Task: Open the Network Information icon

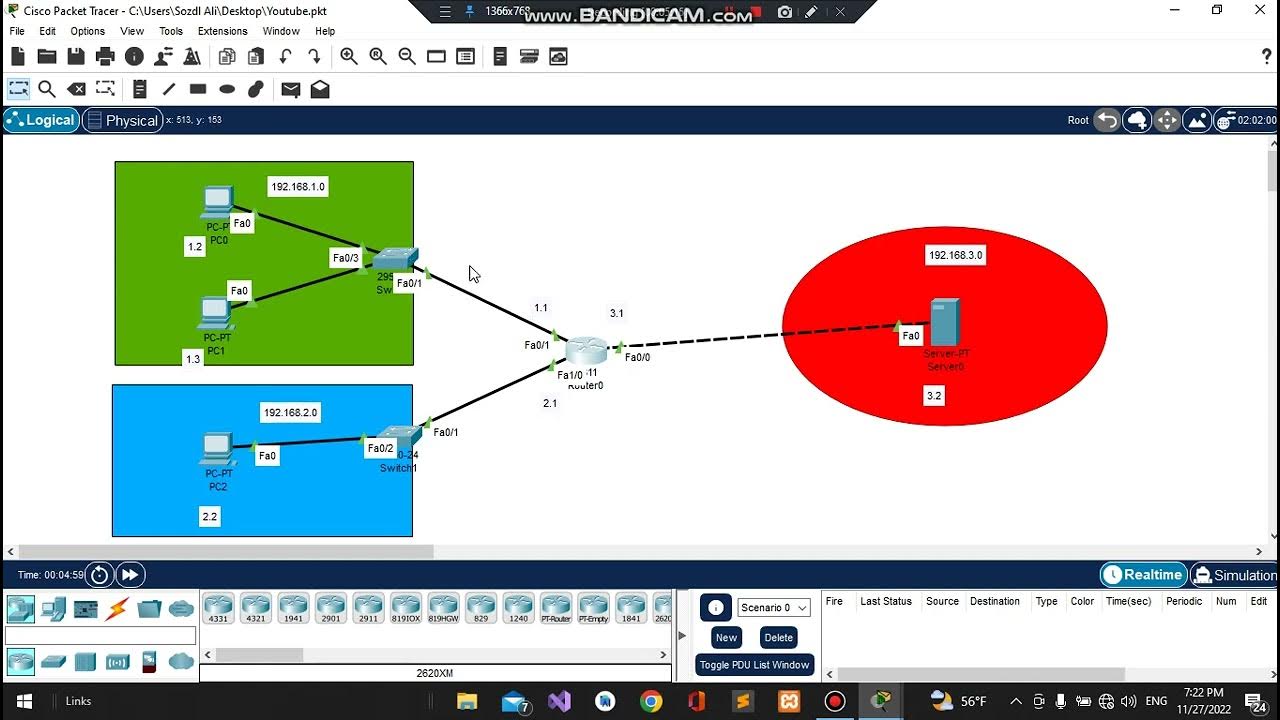Action: pos(134,57)
